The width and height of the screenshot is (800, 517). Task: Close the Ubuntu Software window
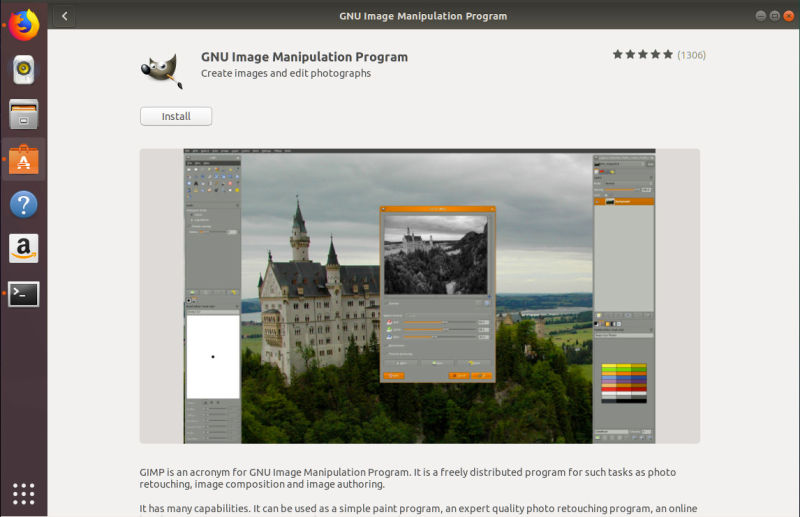(x=788, y=16)
